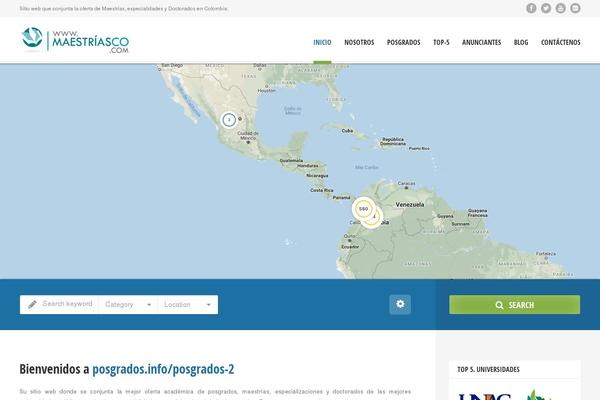Click the MaestriasCo bird logo

click(x=32, y=38)
